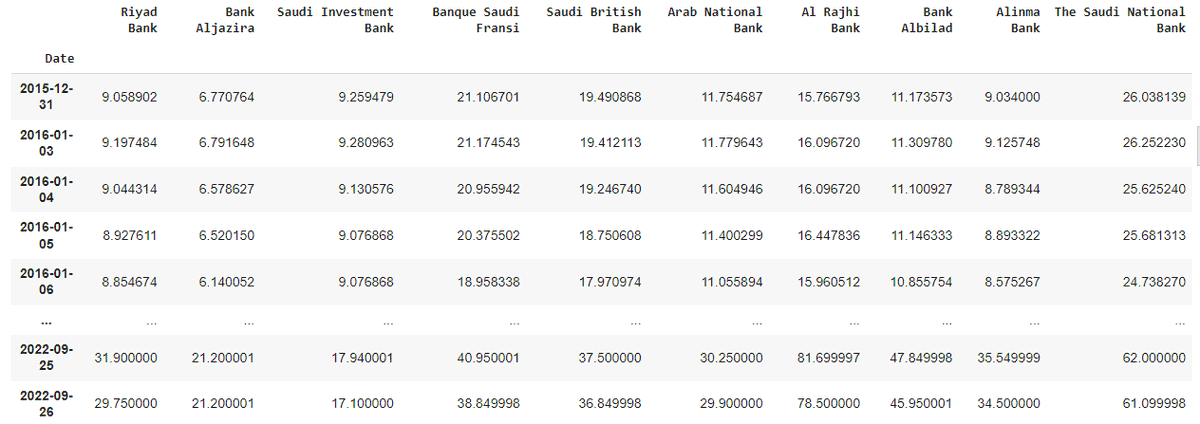Viewport: 1200px width, 424px height.
Task: Click The Saudi National Bank column header
Action: [x=1120, y=20]
